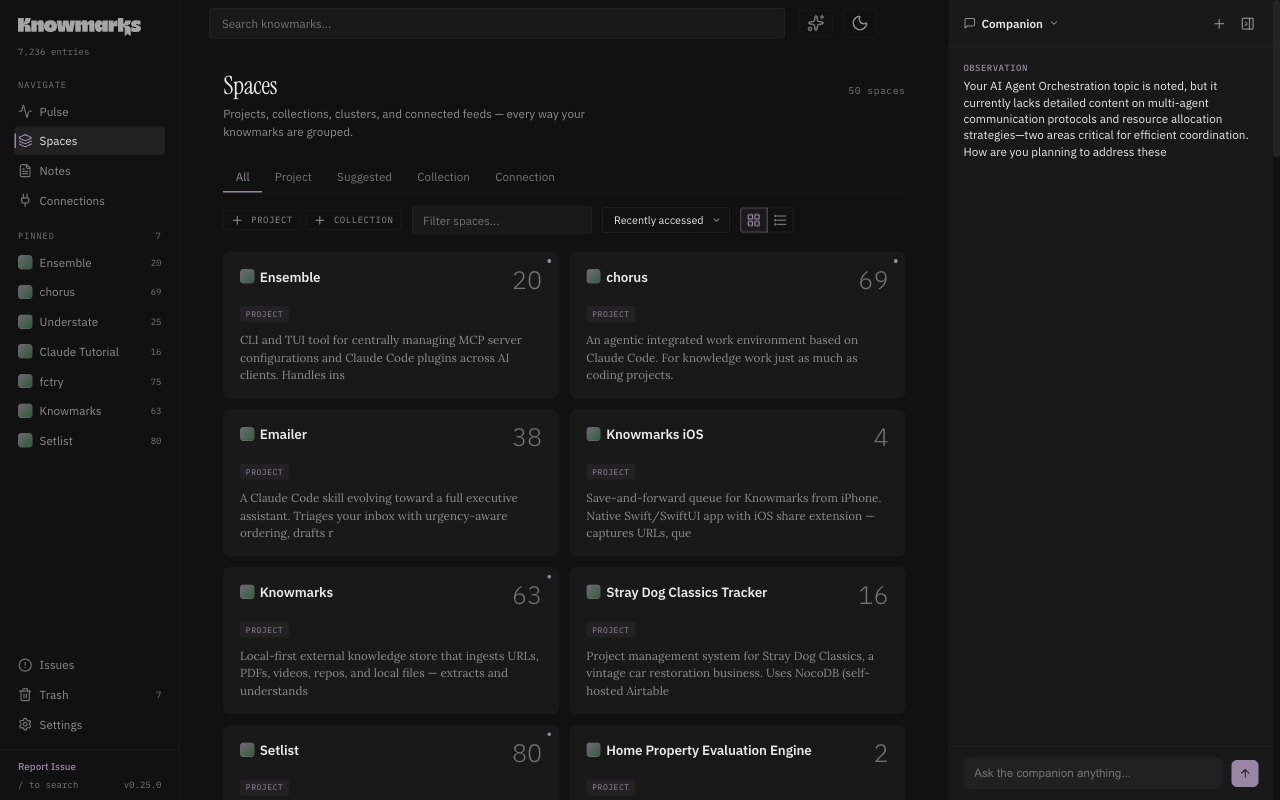
Task: Open pinned Ensemble space in sidebar
Action: coord(90,263)
